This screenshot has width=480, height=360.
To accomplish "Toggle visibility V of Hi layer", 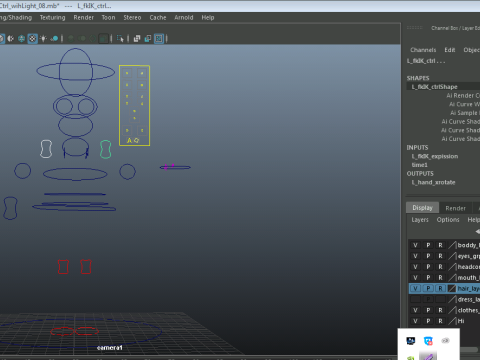I will tap(415, 321).
